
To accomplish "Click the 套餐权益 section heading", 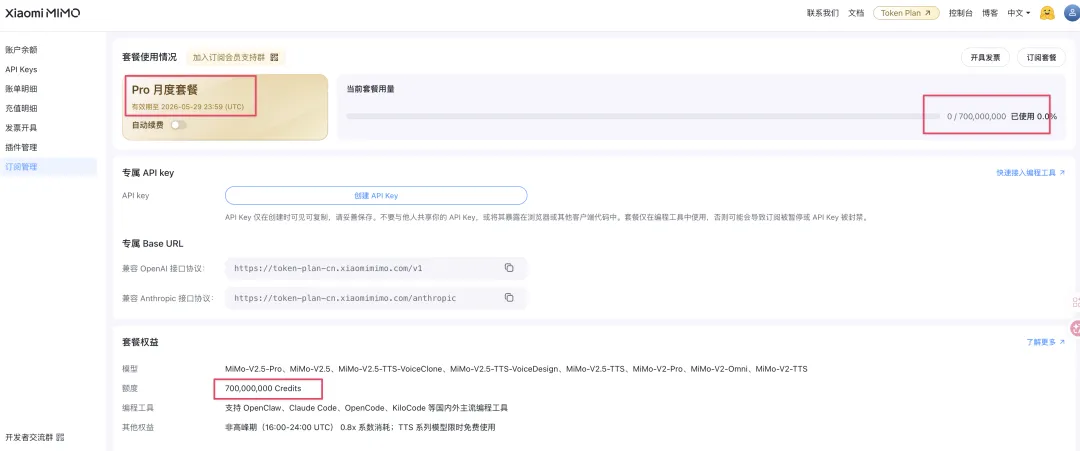I will (x=141, y=342).
